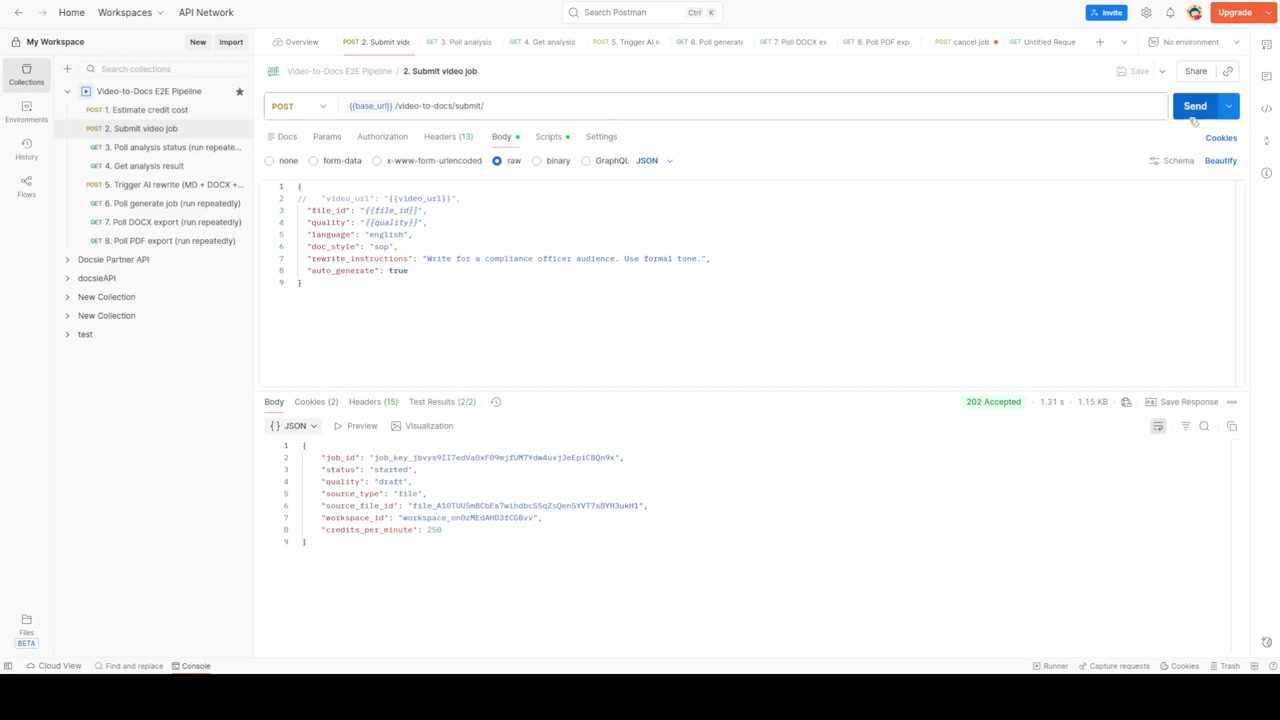Screen dimensions: 1280x720
Task: Open the 3. Poll analysis request tab
Action: click(x=458, y=42)
